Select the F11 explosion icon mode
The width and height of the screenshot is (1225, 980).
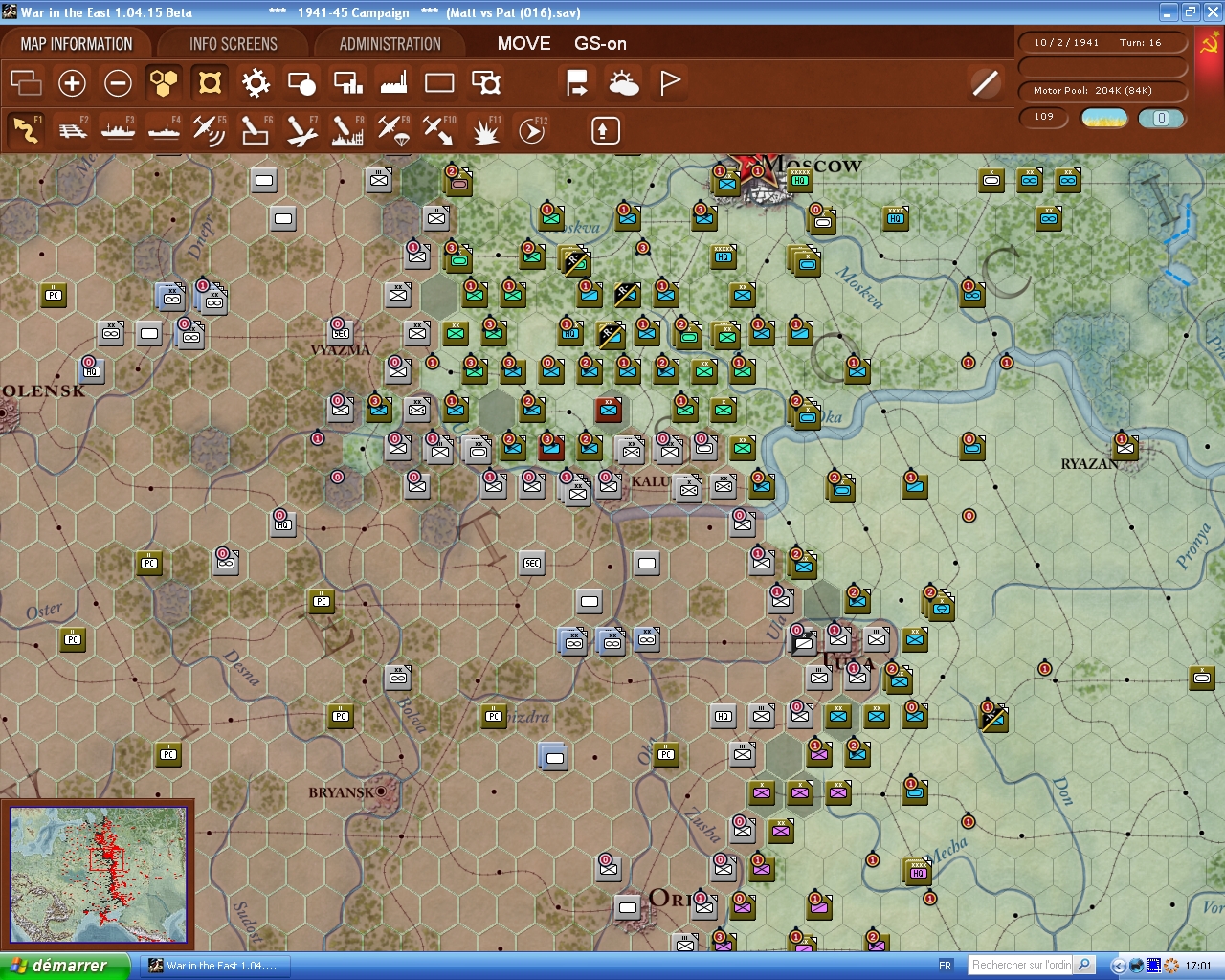486,130
